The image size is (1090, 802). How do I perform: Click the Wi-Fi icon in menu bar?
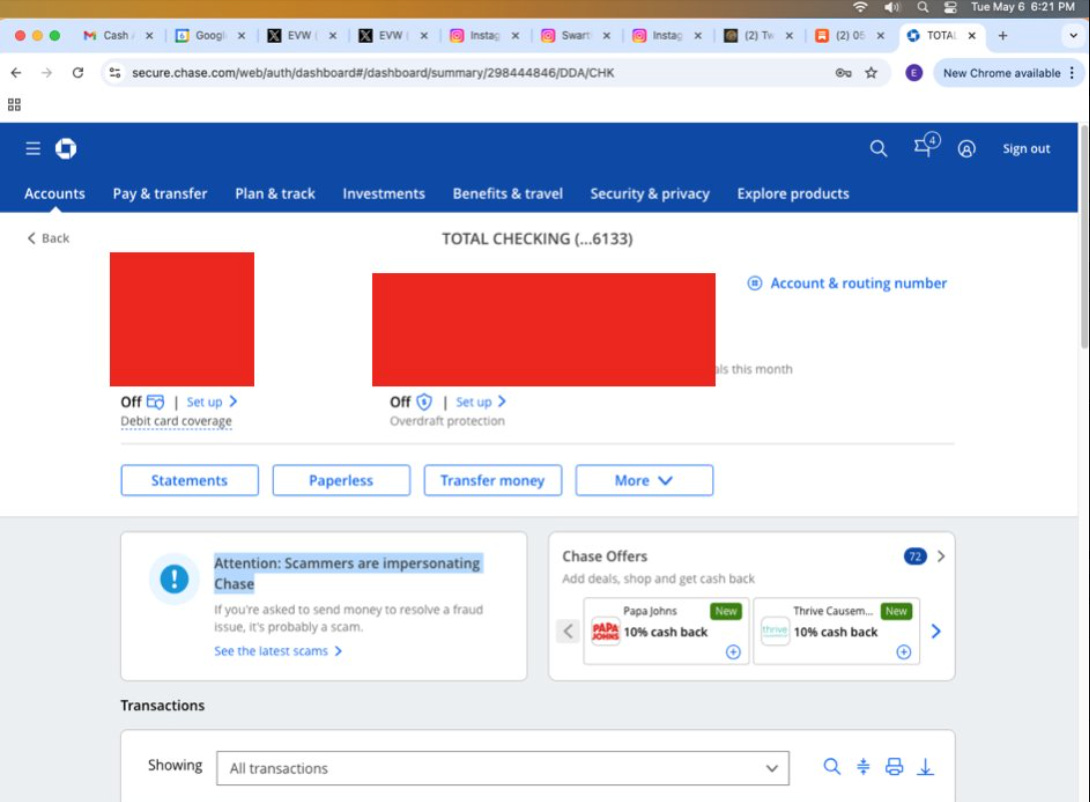point(861,7)
